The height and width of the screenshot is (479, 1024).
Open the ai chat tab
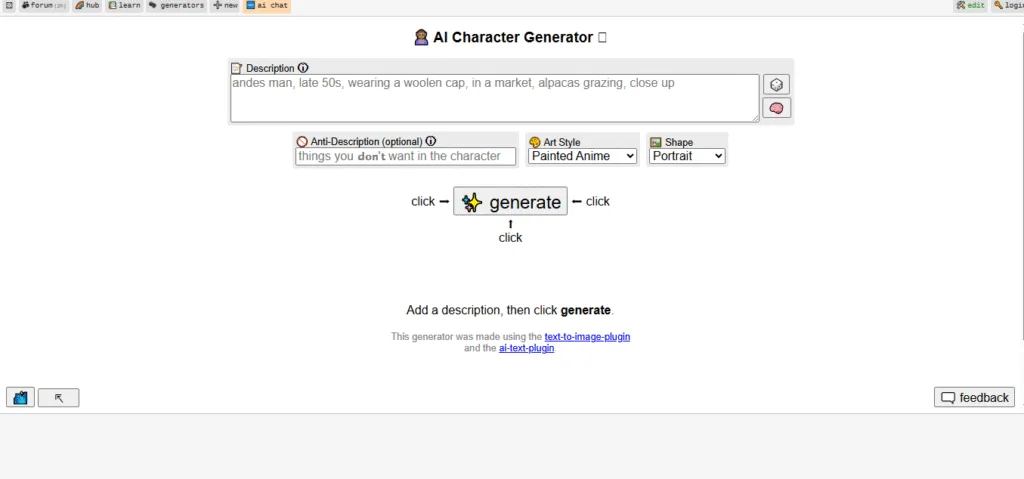pos(266,5)
